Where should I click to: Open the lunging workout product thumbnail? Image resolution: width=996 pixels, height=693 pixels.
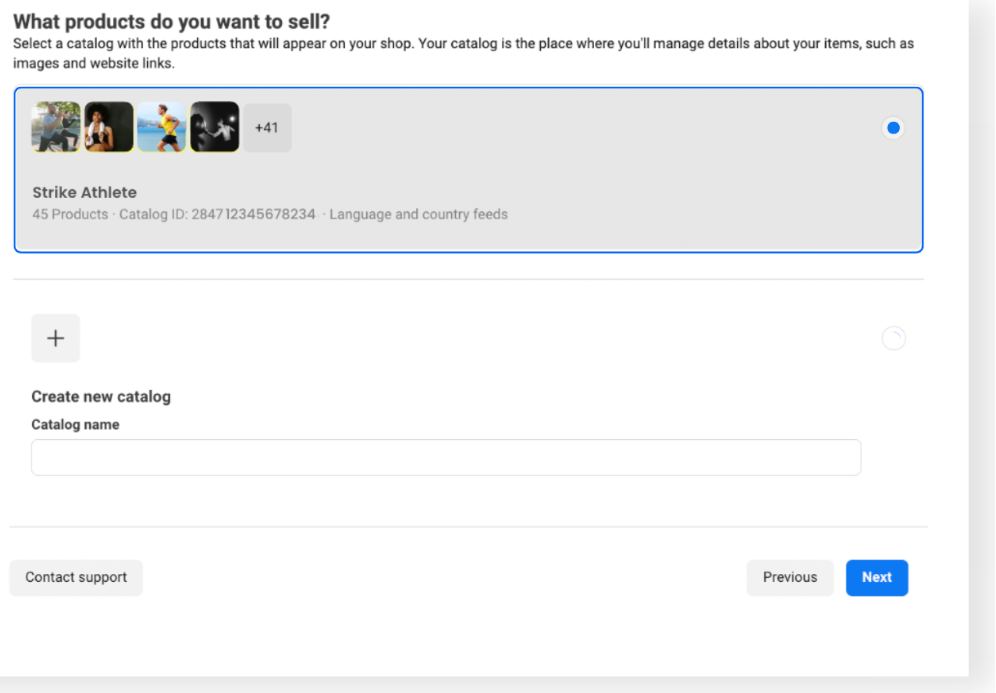tap(56, 128)
